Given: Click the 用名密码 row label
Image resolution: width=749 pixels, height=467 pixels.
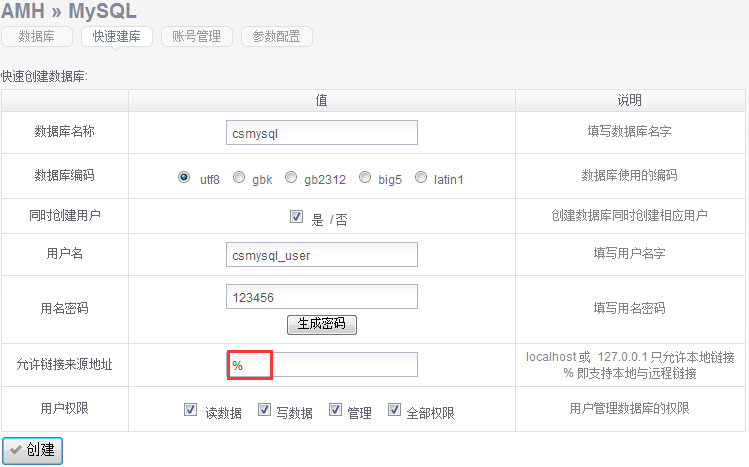Looking at the screenshot, I should pos(64,308).
